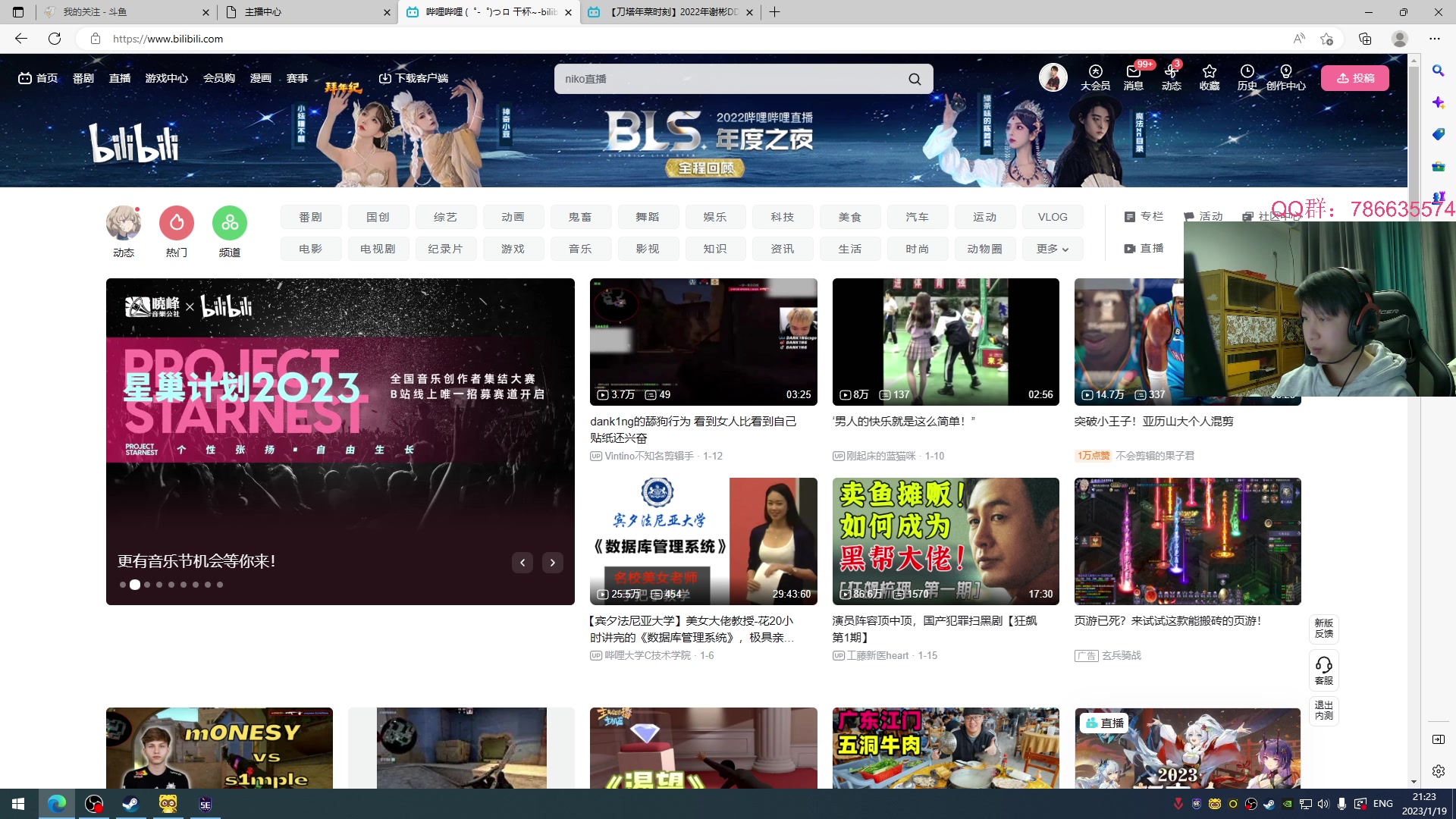Switch to 主播中心 tab
The image size is (1456, 819).
click(x=308, y=12)
